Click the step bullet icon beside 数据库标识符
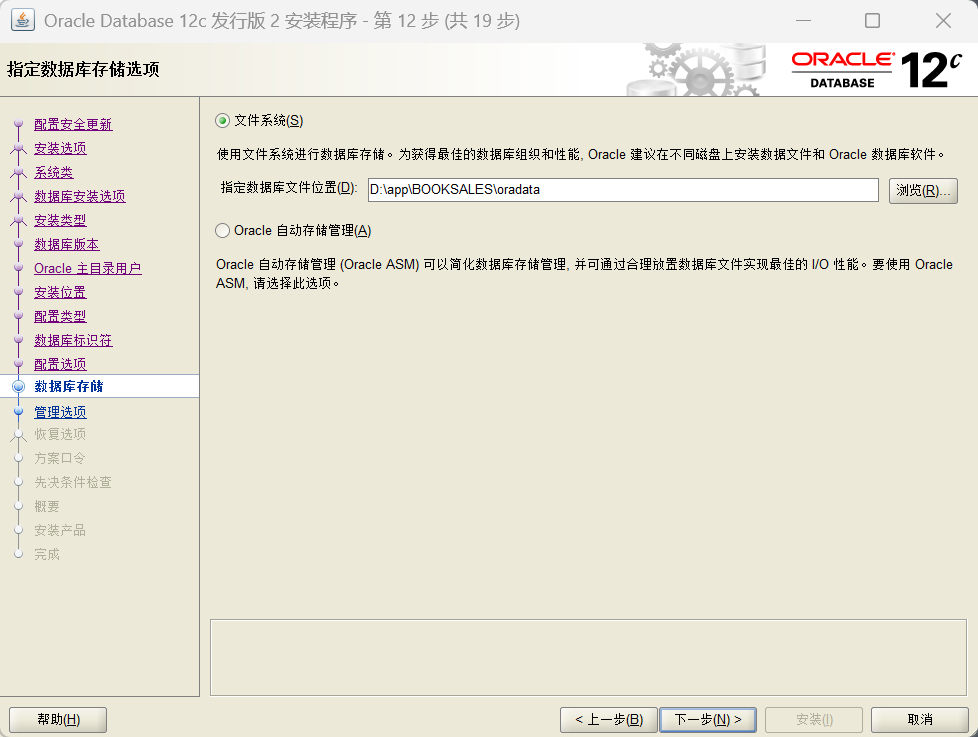 (x=19, y=340)
